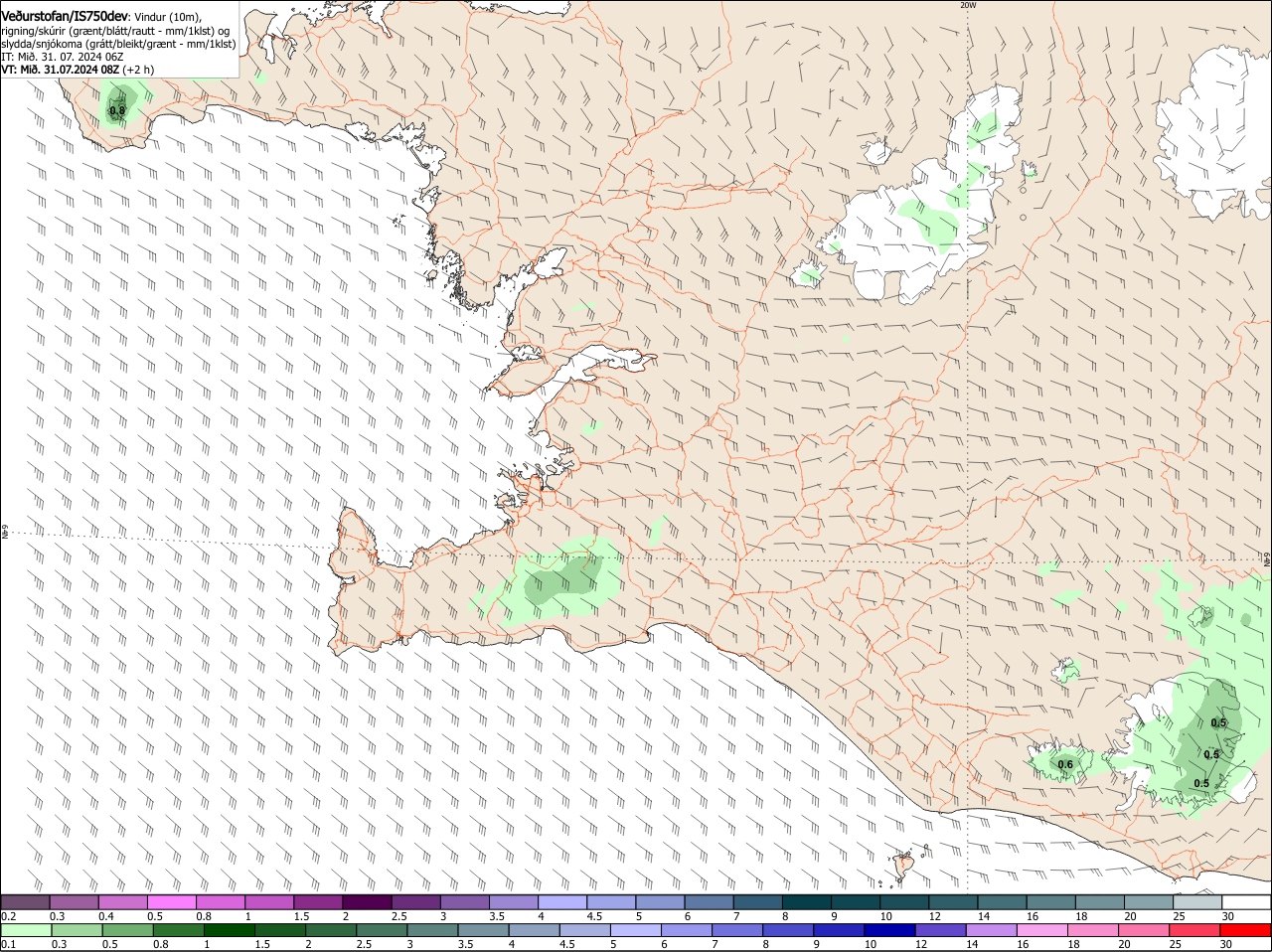Pick the bright pink 0.5 swatch in purple scale
The height and width of the screenshot is (952, 1272).
point(171,901)
